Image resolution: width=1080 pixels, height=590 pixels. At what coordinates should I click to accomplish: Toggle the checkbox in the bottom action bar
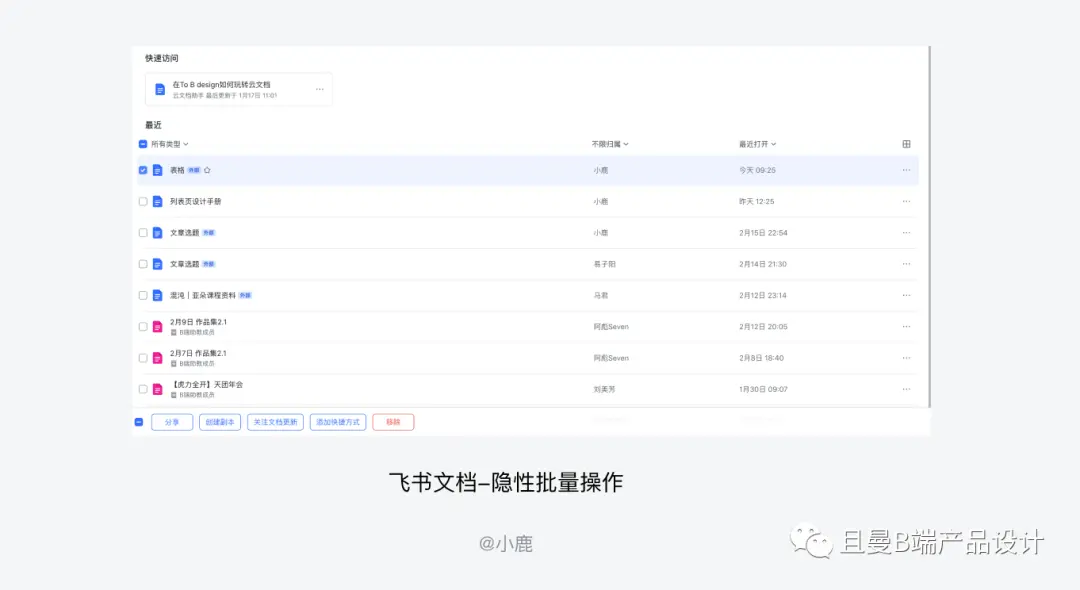[138, 422]
